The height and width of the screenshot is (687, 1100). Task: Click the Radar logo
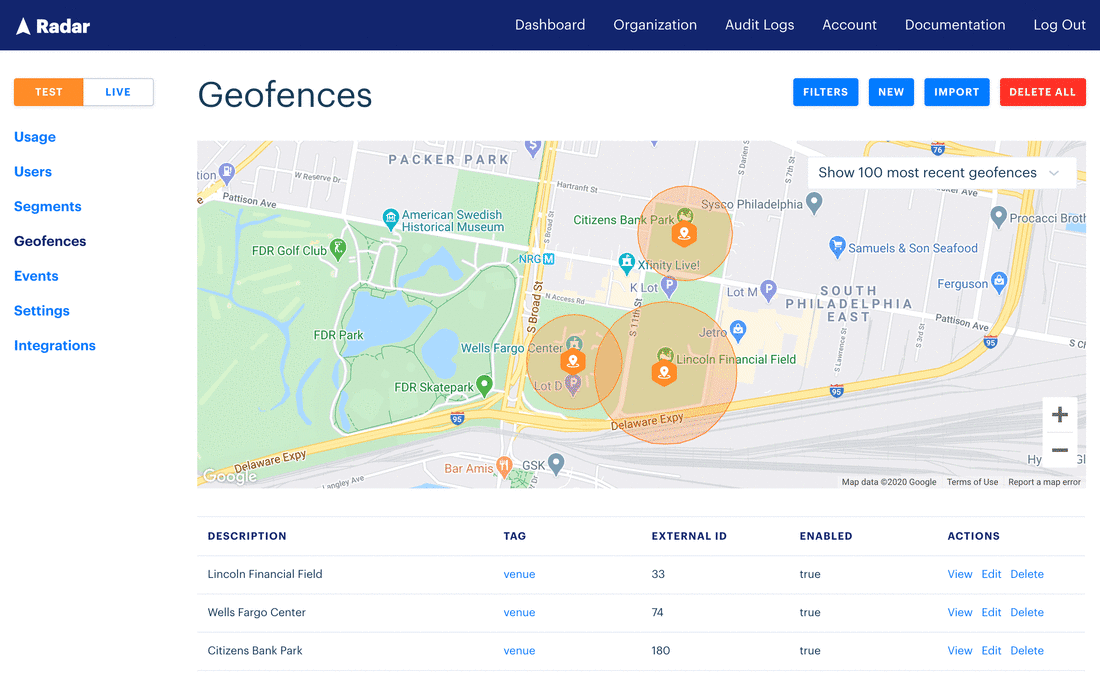tap(53, 26)
